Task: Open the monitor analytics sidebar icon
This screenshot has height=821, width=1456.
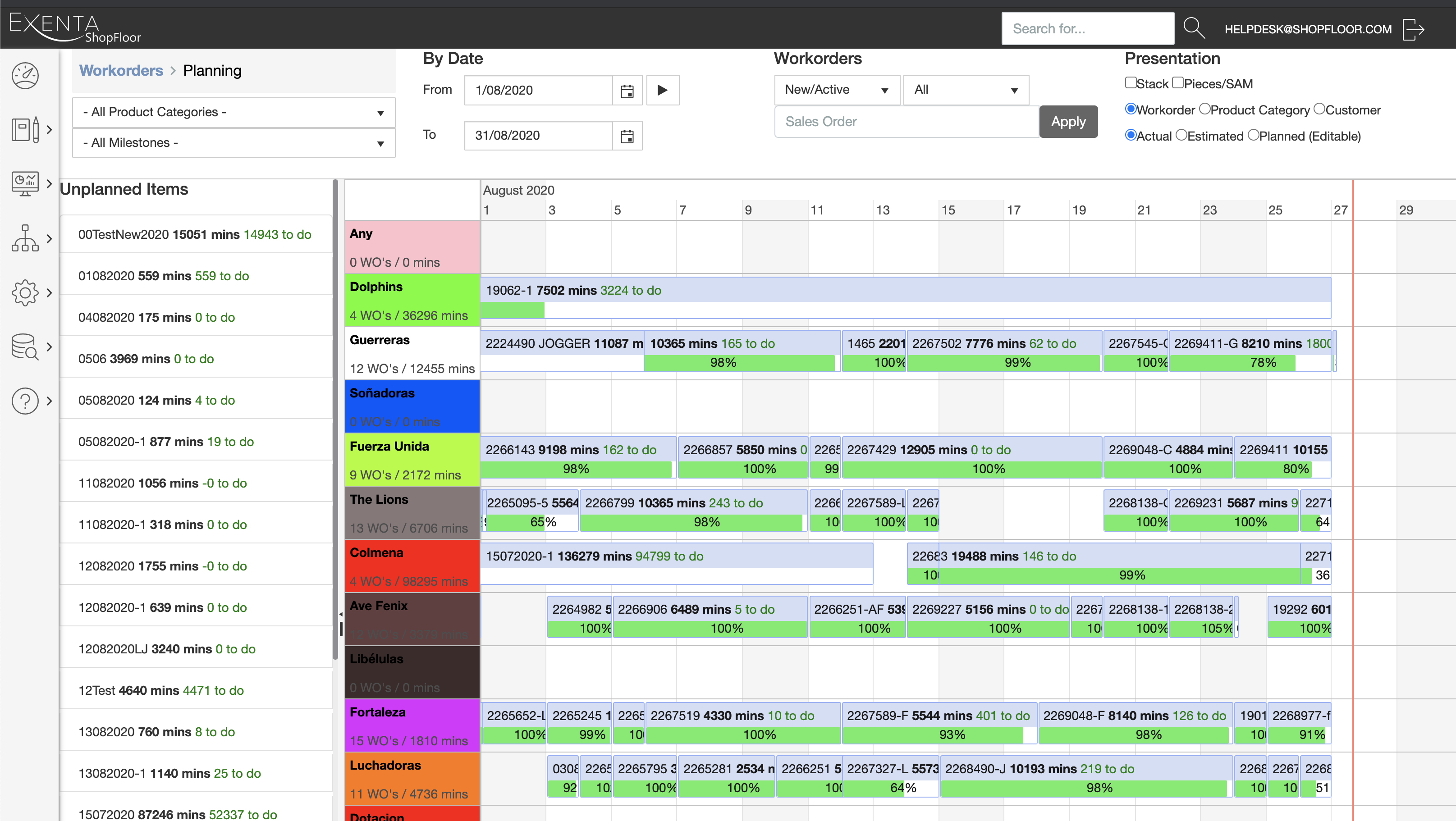Action: (25, 184)
